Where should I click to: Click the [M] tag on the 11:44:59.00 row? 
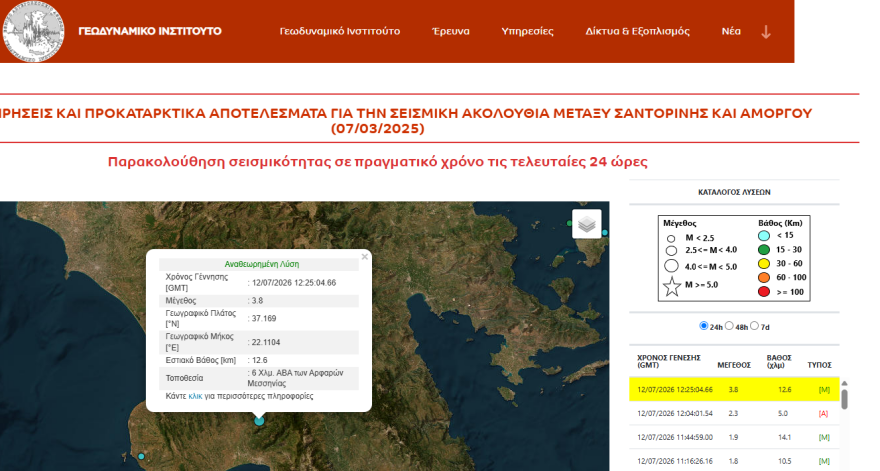pos(824,437)
